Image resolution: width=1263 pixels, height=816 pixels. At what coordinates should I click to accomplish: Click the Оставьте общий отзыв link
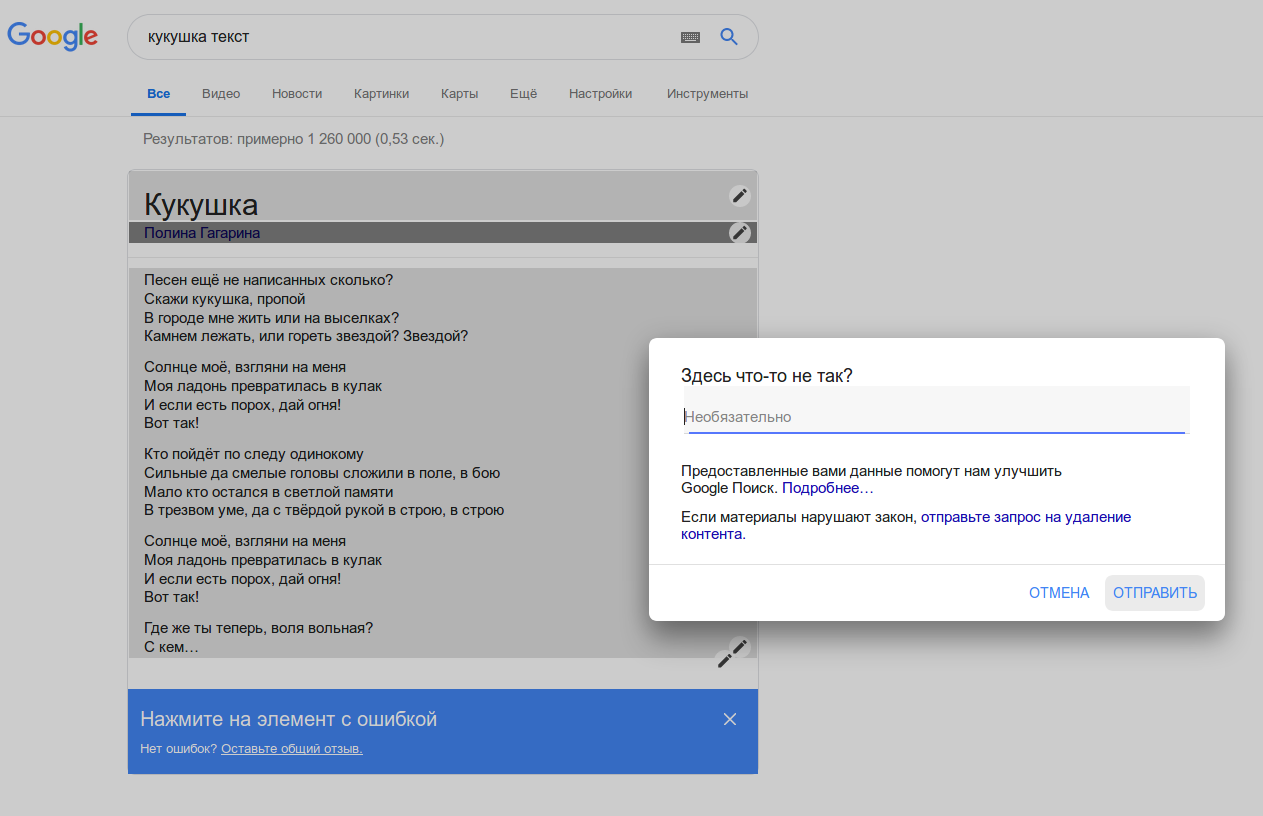291,748
